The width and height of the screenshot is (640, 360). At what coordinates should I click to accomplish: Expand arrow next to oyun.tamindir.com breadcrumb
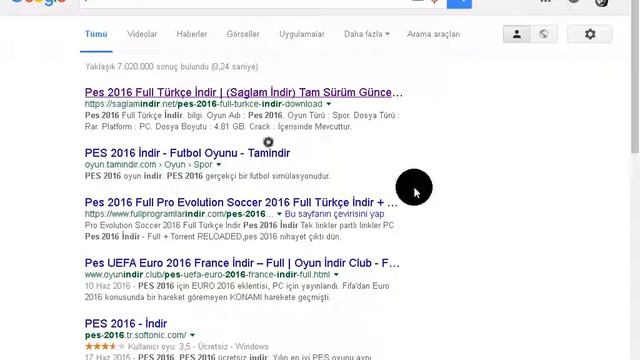coord(219,164)
